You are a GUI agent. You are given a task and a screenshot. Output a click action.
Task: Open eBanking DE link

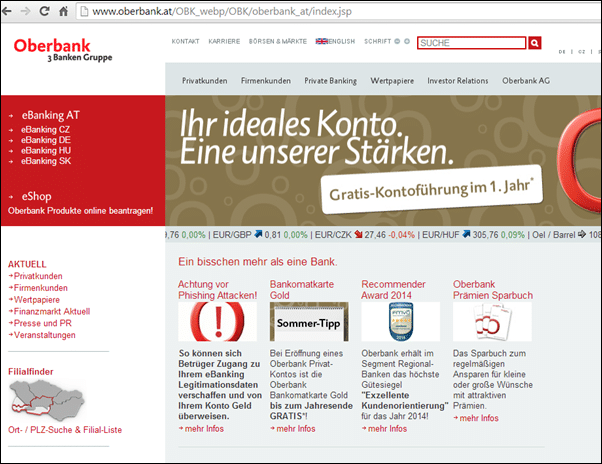point(46,140)
